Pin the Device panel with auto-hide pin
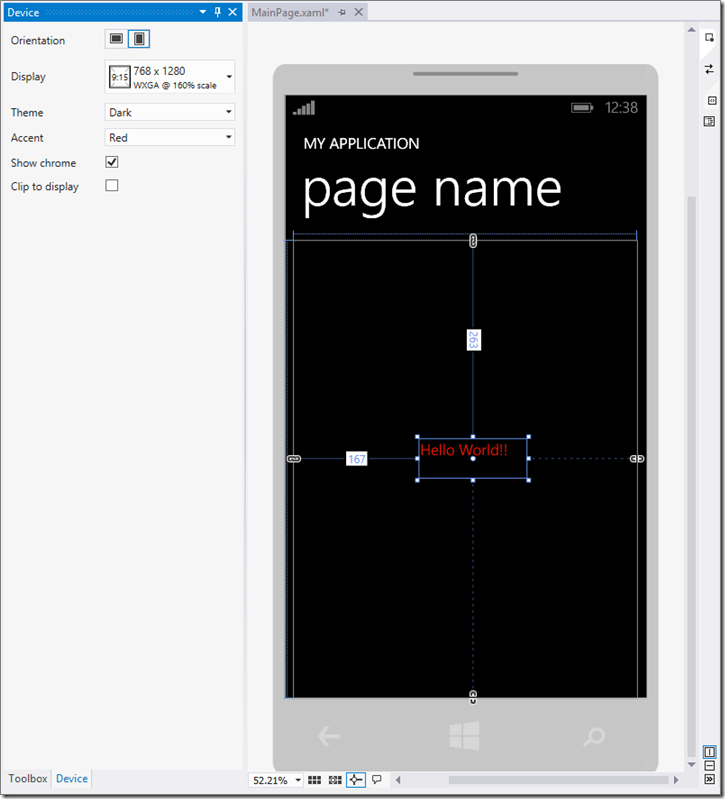This screenshot has height=799, width=725. [x=218, y=12]
